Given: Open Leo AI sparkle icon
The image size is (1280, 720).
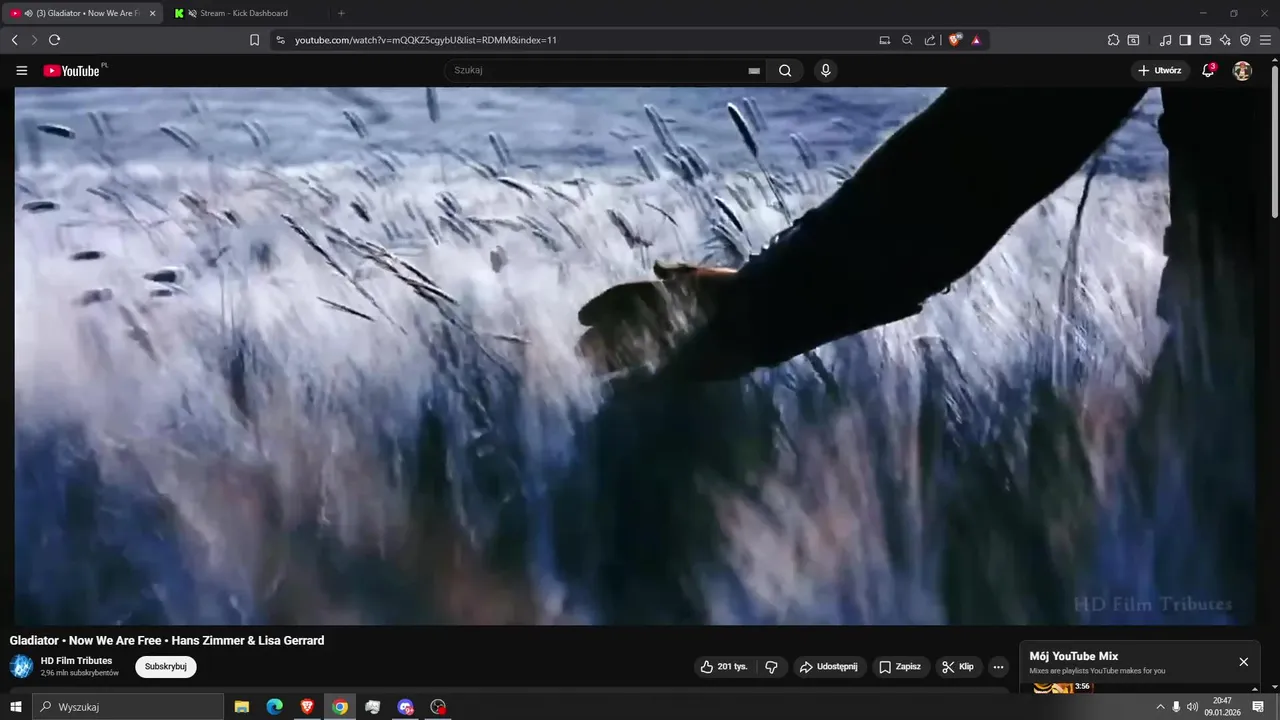Looking at the screenshot, I should tap(1225, 40).
